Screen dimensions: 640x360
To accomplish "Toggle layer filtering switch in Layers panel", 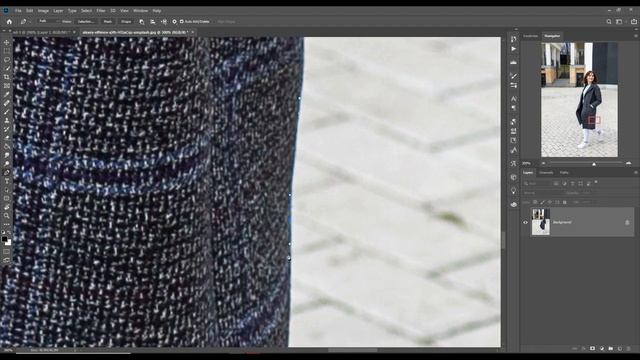I will (x=596, y=182).
